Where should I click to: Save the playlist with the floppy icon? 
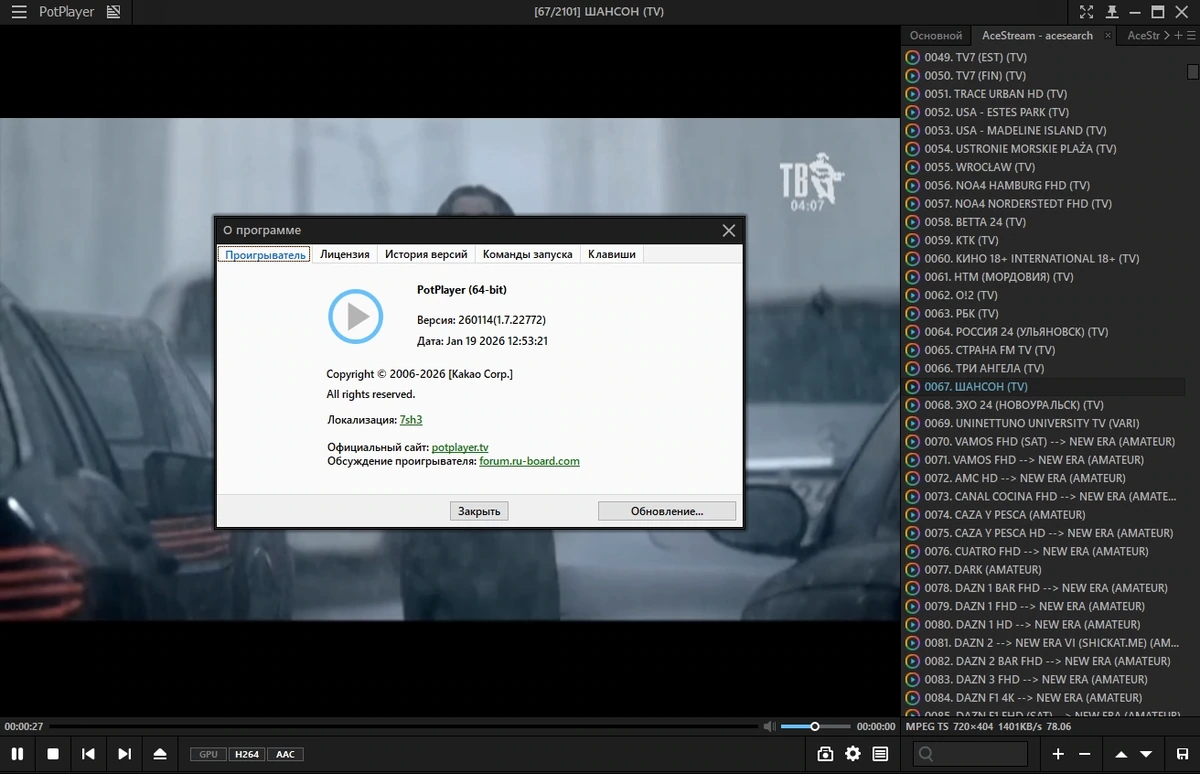tap(1182, 754)
